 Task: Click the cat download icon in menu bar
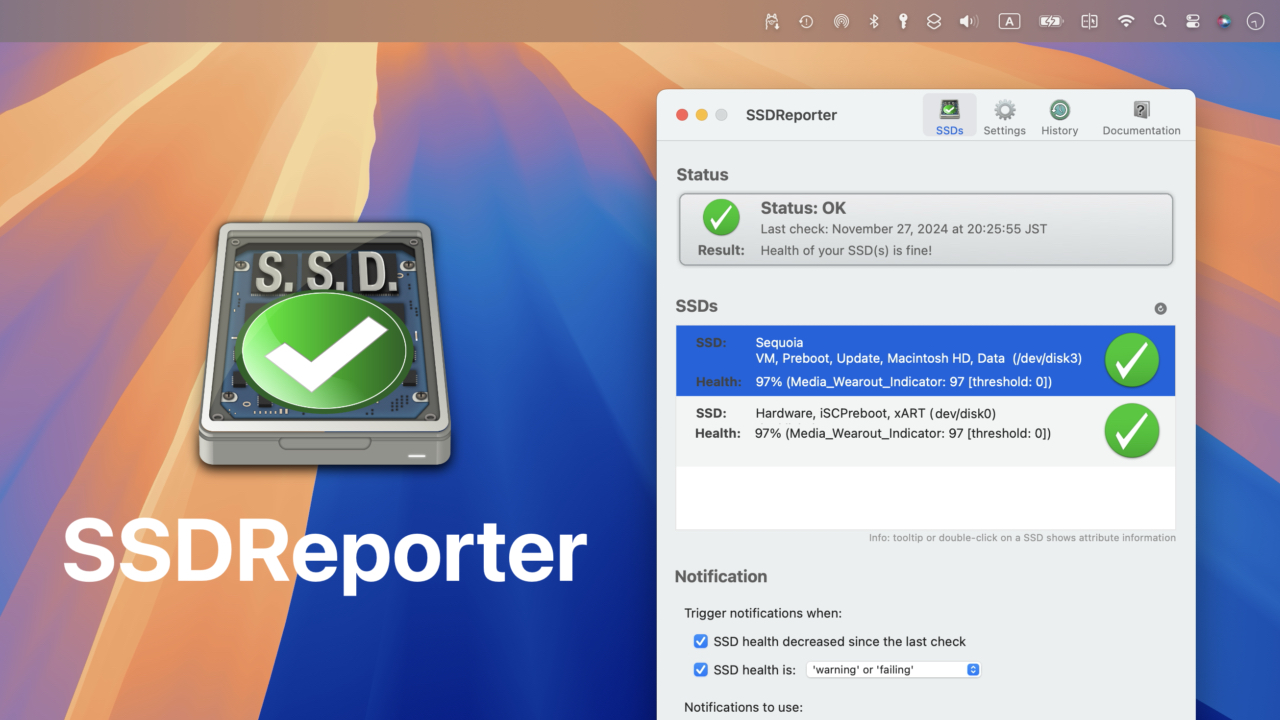tap(772, 21)
